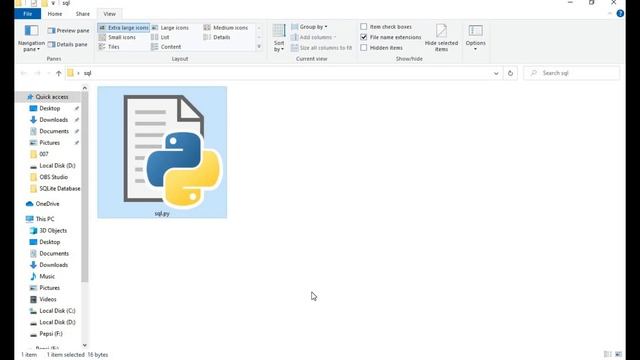The image size is (640, 360).
Task: Click navigation pane scroll up arrow
Action: (x=84, y=88)
